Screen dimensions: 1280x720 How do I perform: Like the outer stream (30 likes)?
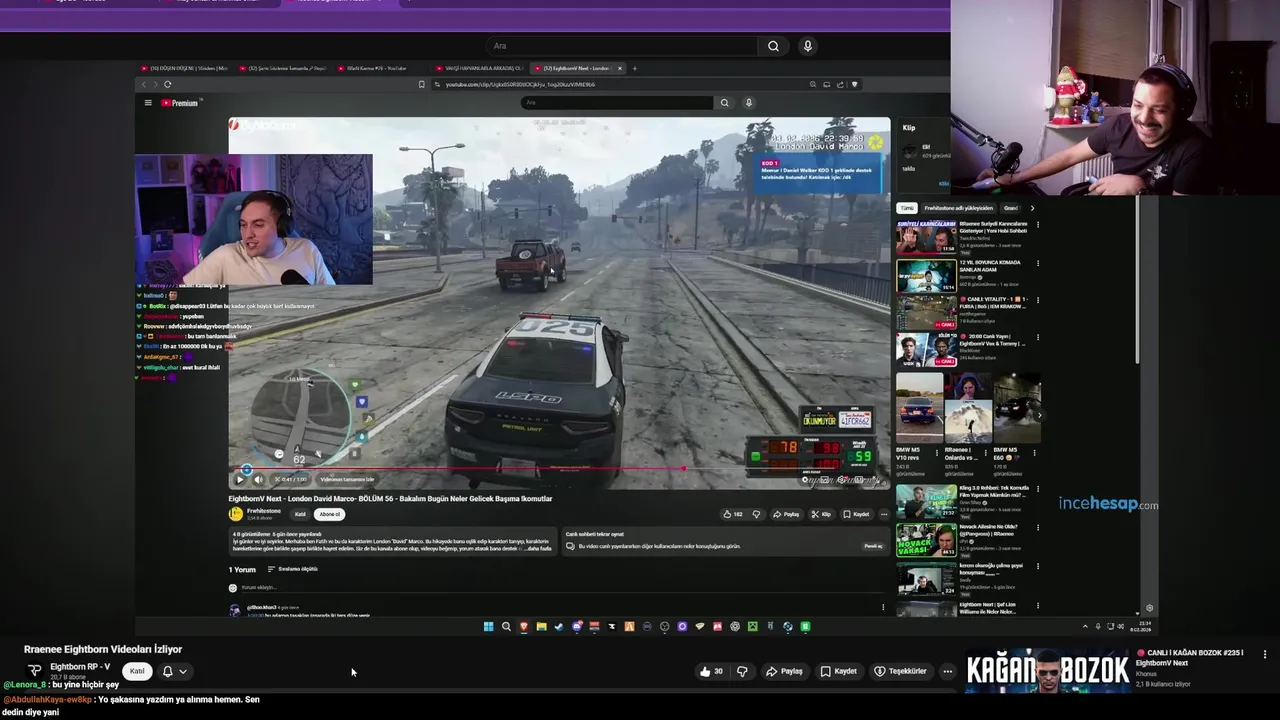[711, 671]
